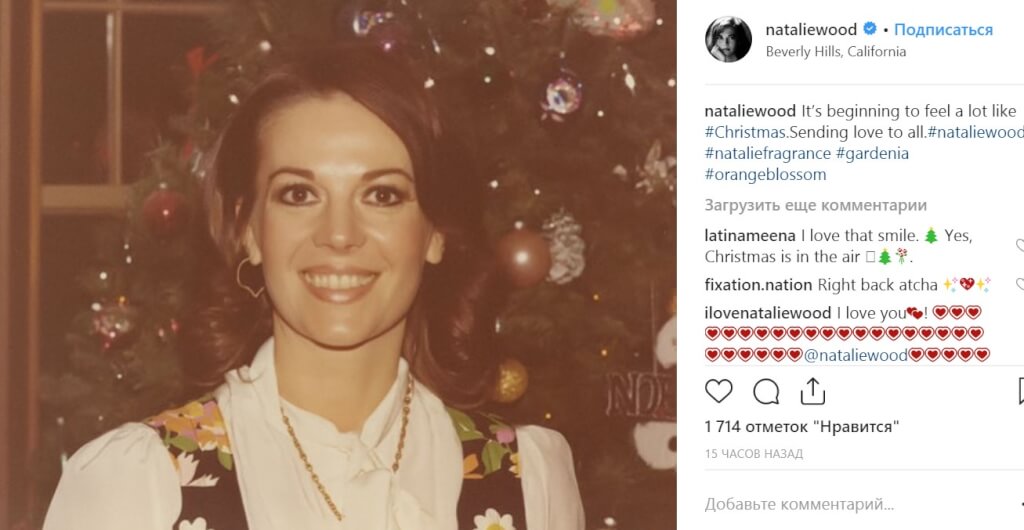Image resolution: width=1024 pixels, height=530 pixels.
Task: Visit latinameena's profile from her comment
Action: click(750, 236)
